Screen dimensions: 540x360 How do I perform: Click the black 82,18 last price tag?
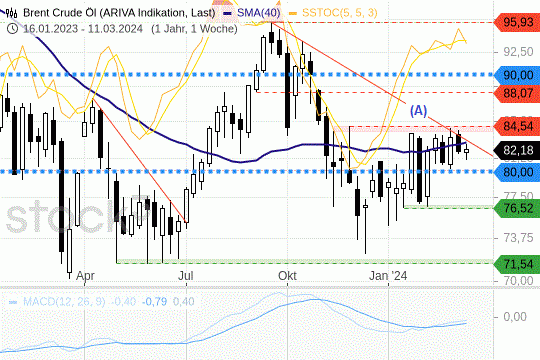pos(517,150)
